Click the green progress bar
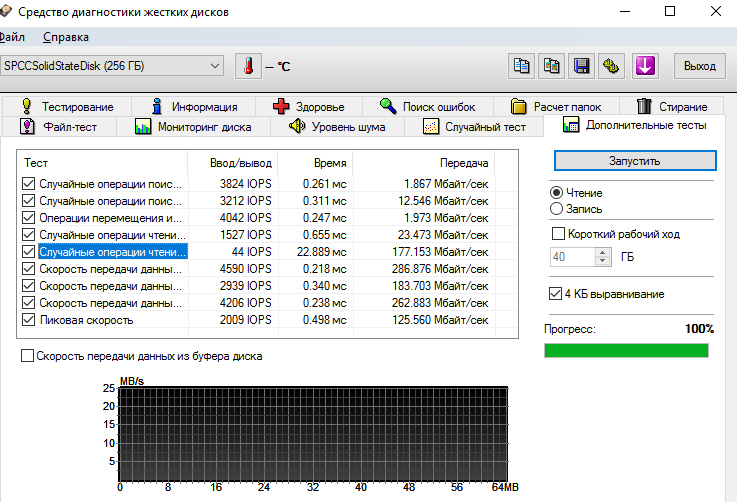The height and width of the screenshot is (502, 737). click(x=626, y=351)
